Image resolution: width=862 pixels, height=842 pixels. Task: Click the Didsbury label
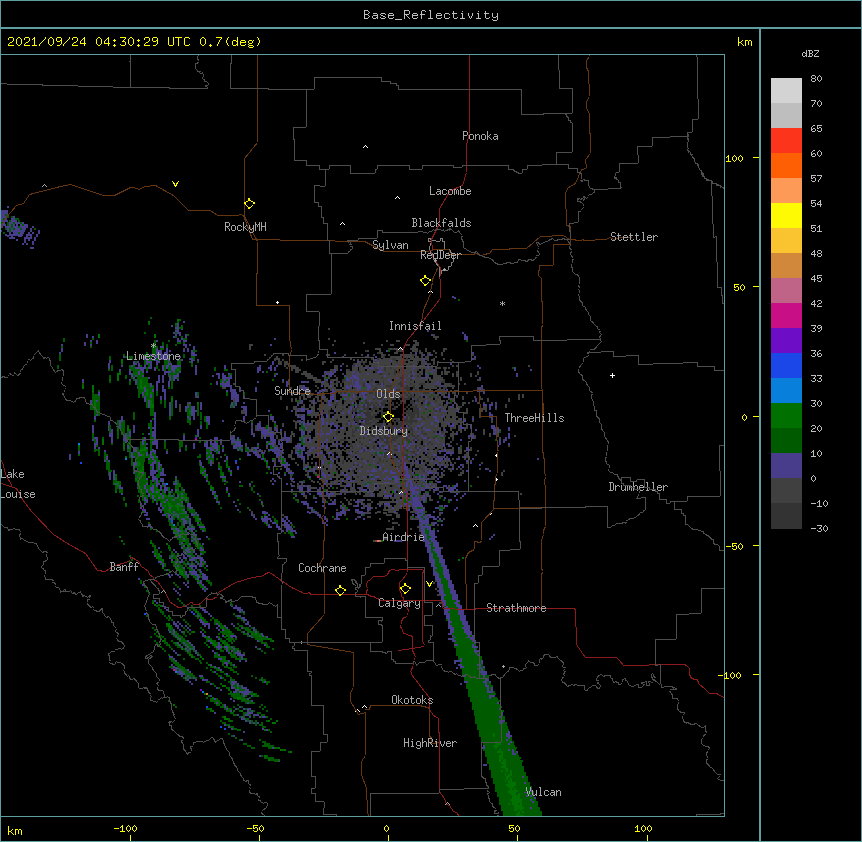384,431
